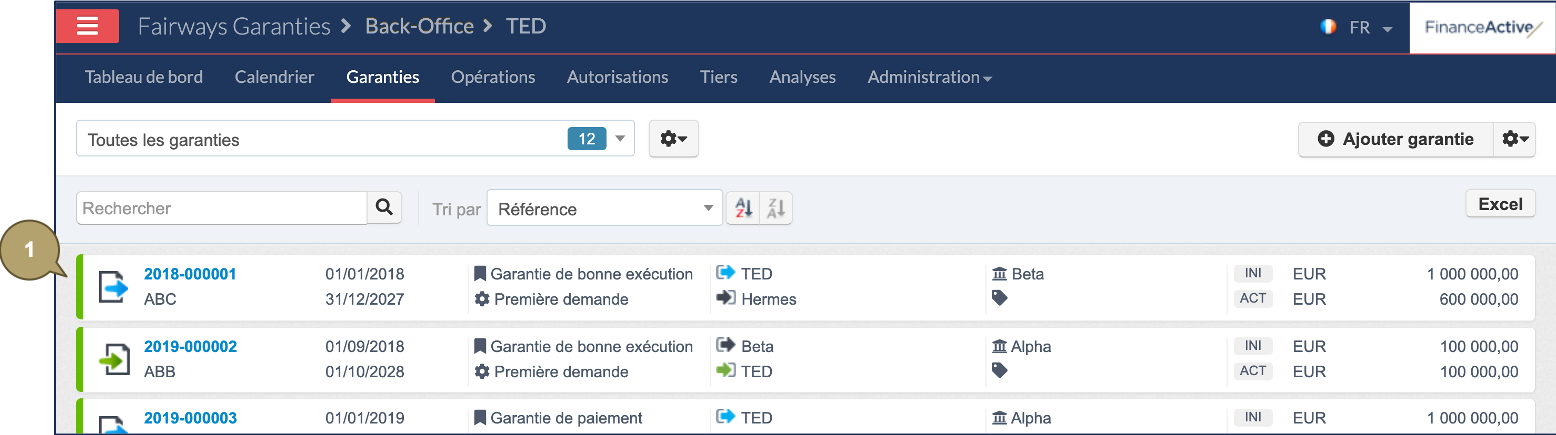
Task: Open the FR language selector
Action: pyautogui.click(x=1357, y=28)
